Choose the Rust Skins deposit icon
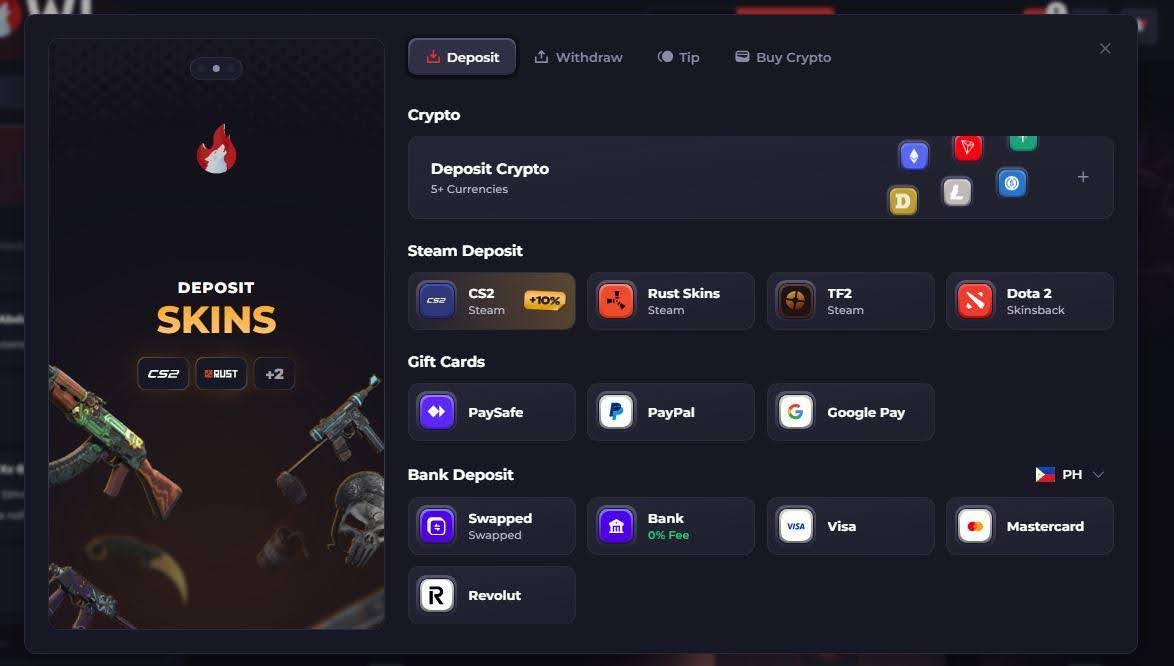The height and width of the screenshot is (666, 1174). (x=615, y=301)
